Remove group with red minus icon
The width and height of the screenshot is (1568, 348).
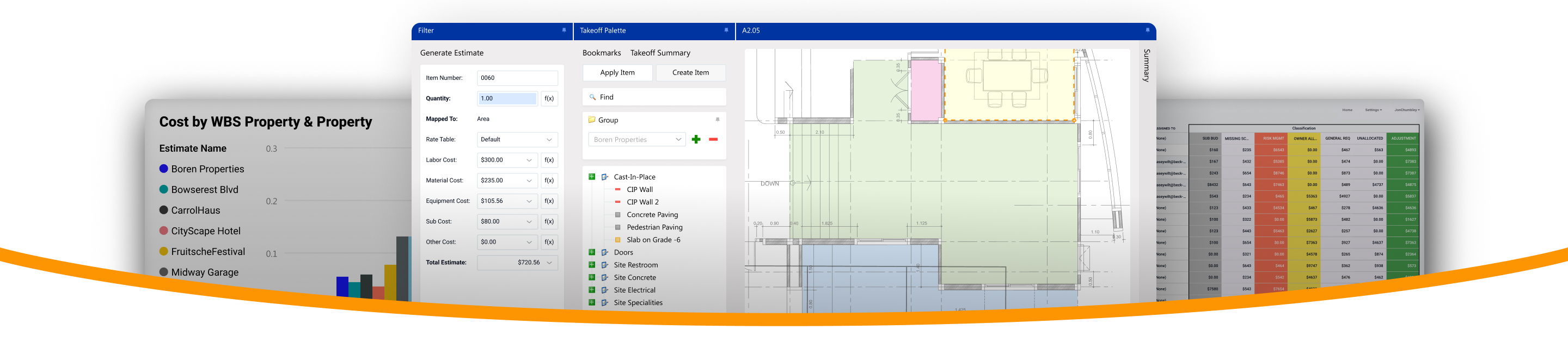[x=713, y=139]
